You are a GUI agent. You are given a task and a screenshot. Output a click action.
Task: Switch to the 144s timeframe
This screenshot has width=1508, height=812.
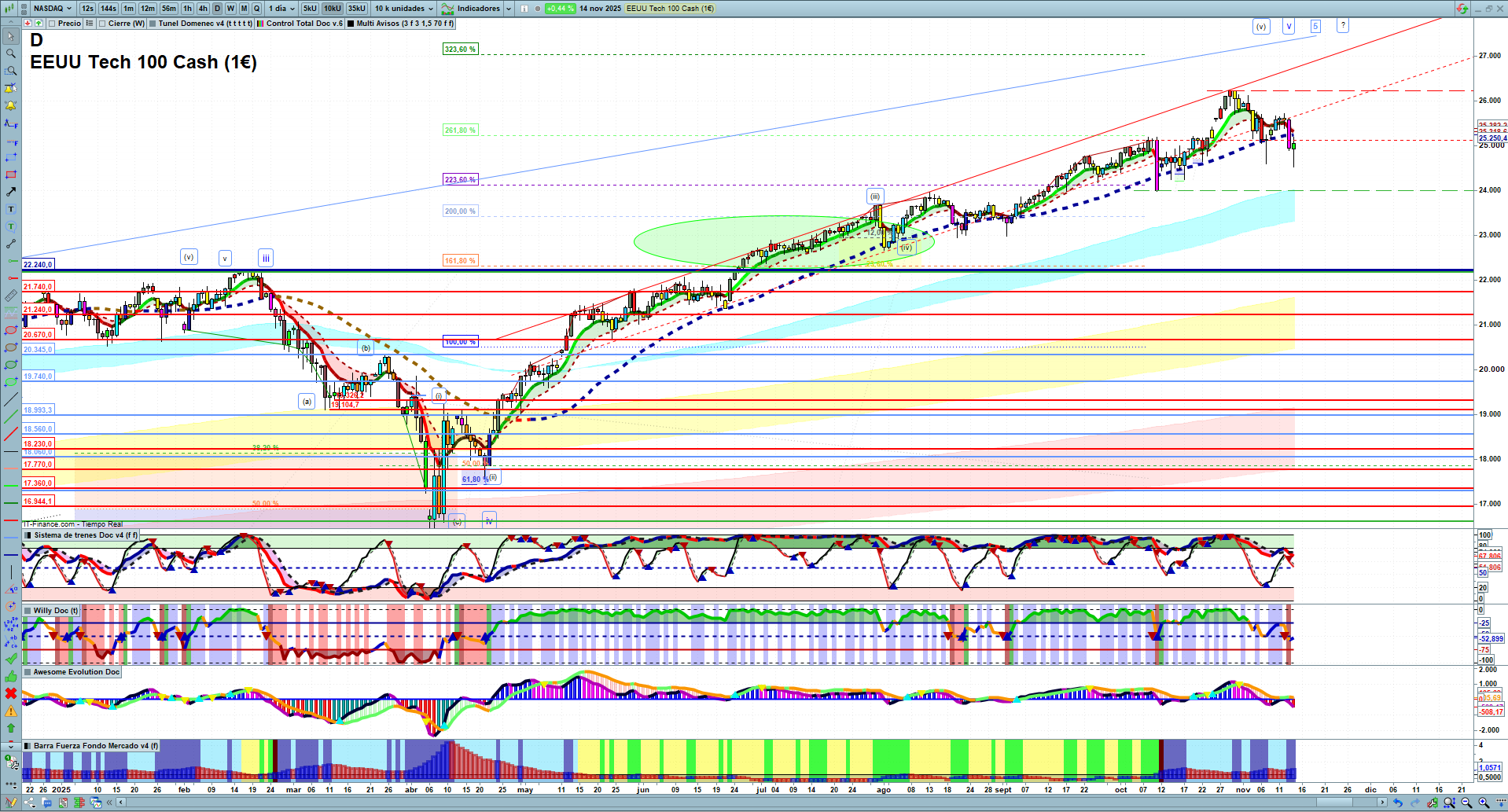click(109, 9)
